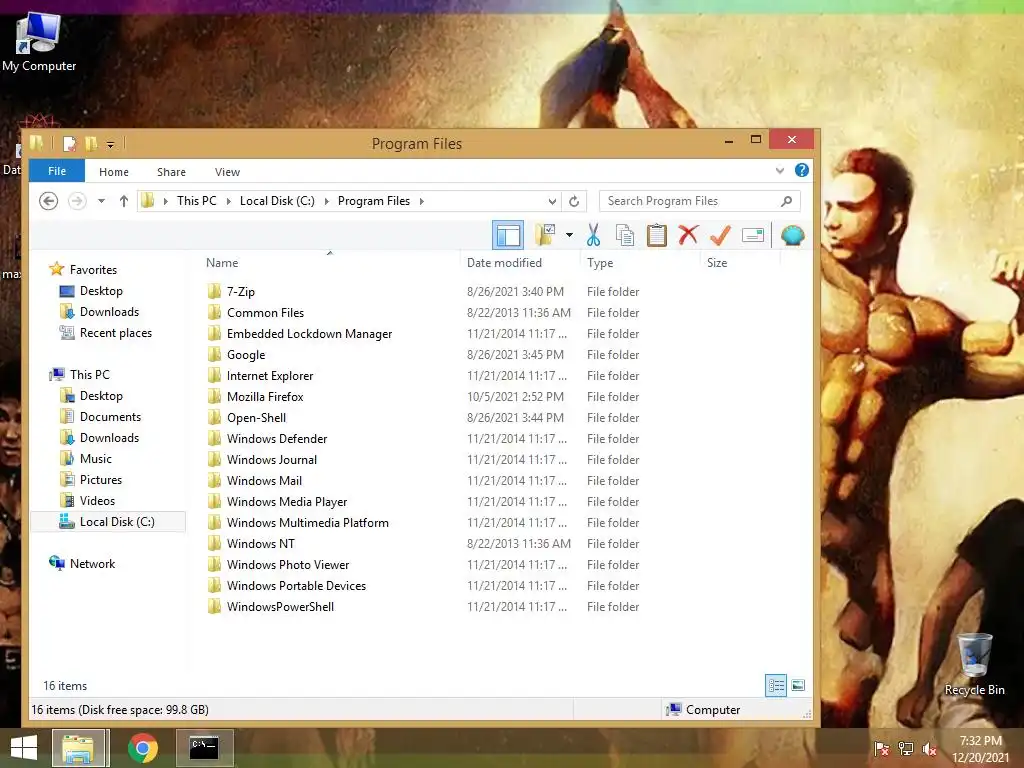Screen dimensions: 1024x768
Task: Expand the address bar history dropdown
Action: (x=552, y=201)
